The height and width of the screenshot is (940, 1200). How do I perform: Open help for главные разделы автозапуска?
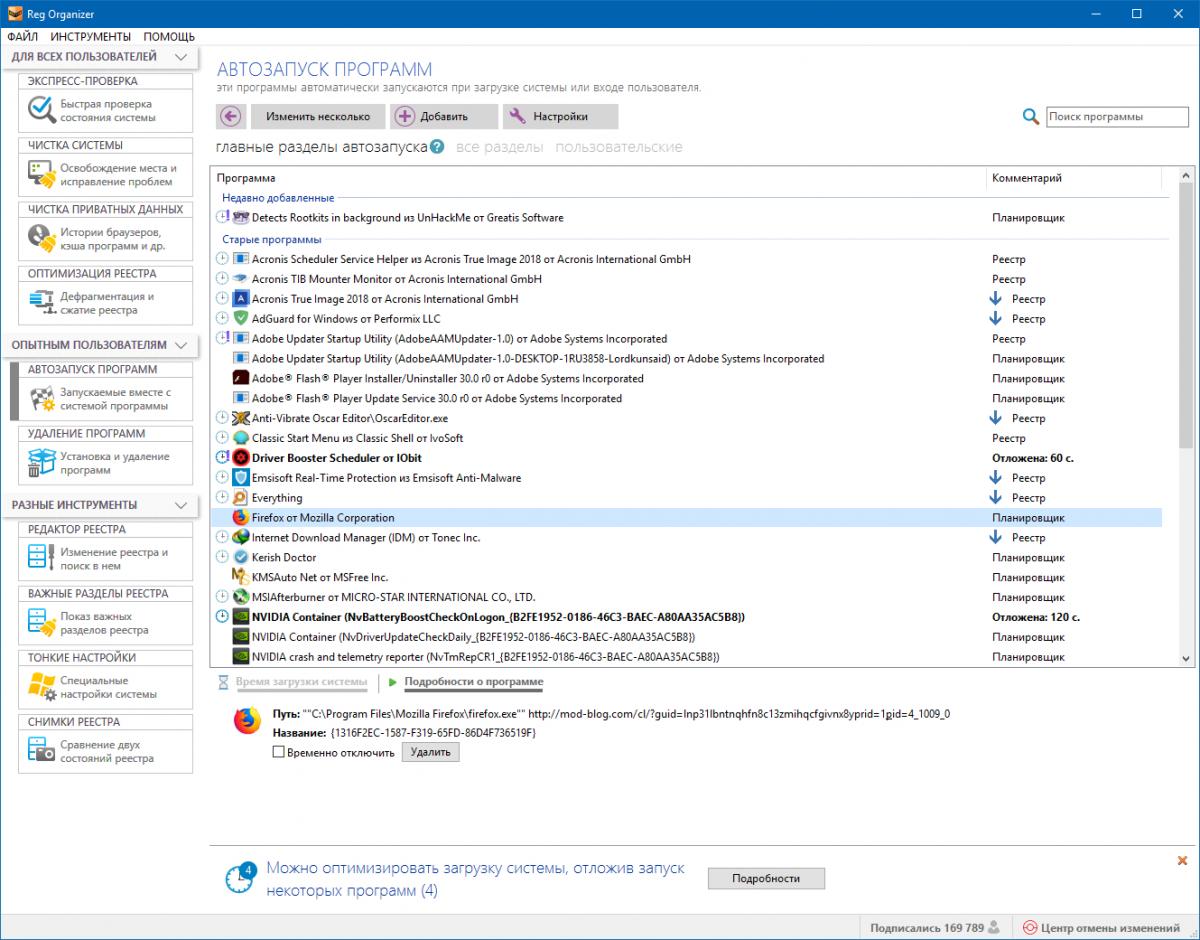pos(437,147)
